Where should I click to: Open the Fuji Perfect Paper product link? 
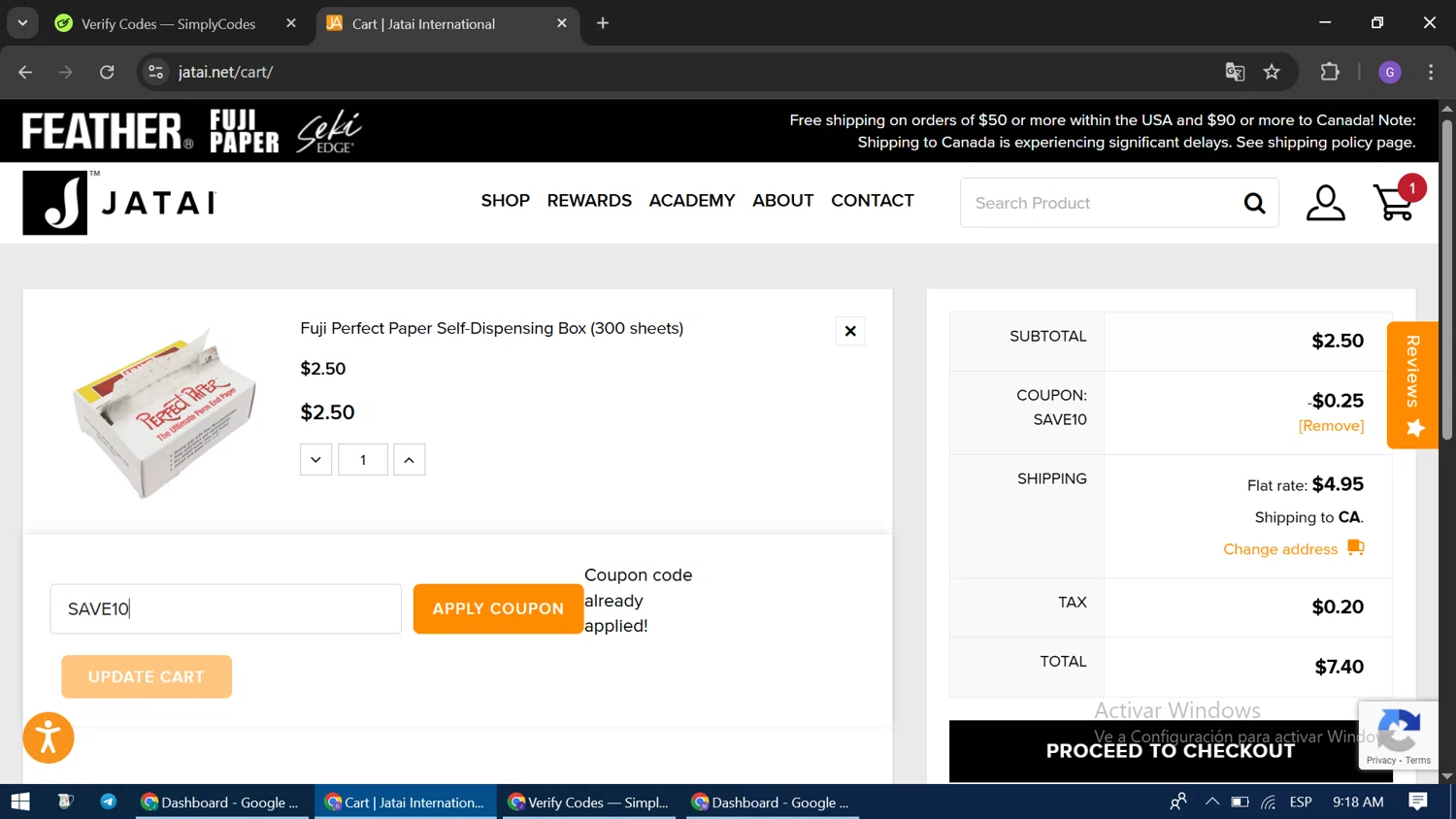(491, 328)
